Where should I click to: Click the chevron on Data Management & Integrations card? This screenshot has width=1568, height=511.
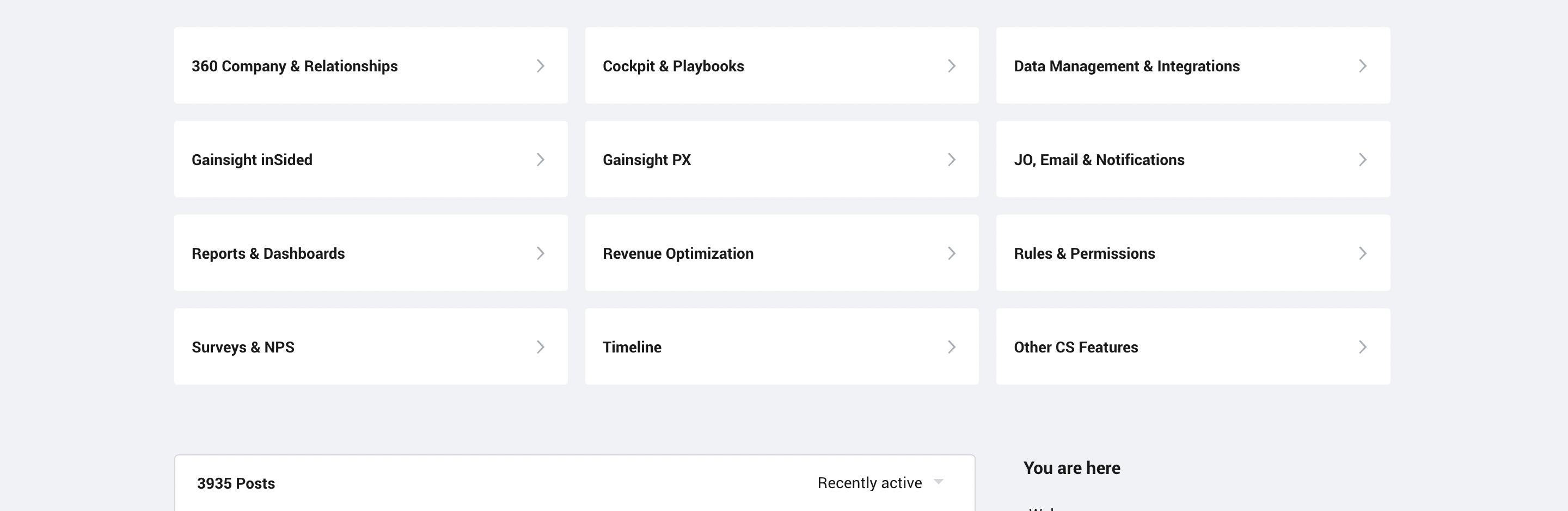(1363, 66)
